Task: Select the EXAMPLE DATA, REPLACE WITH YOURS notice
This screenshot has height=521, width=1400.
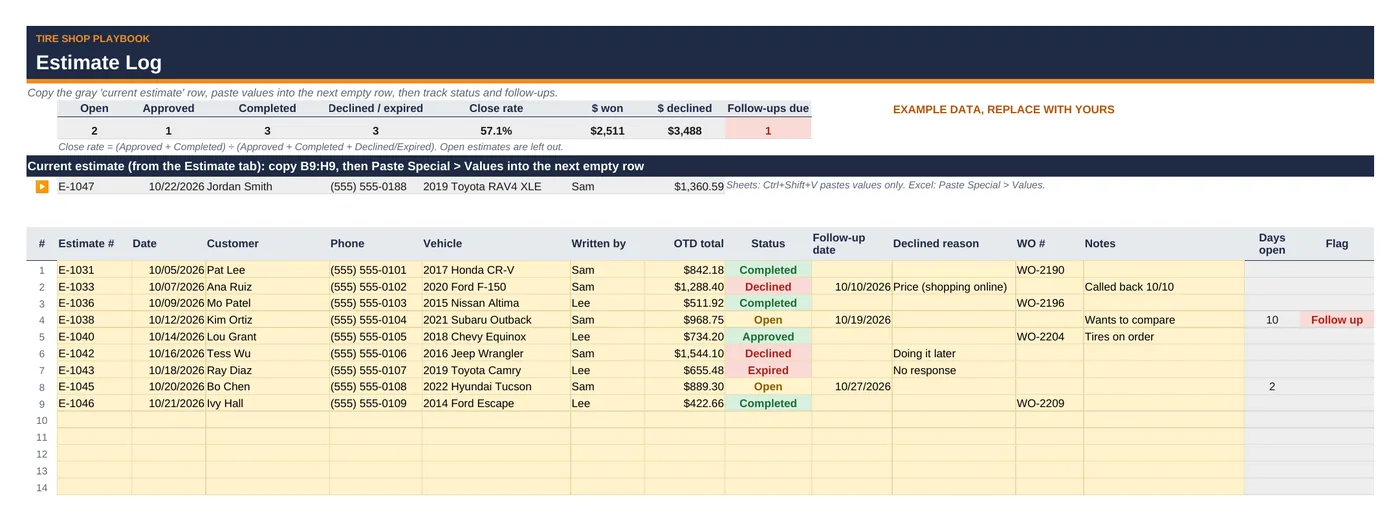Action: pos(1003,110)
